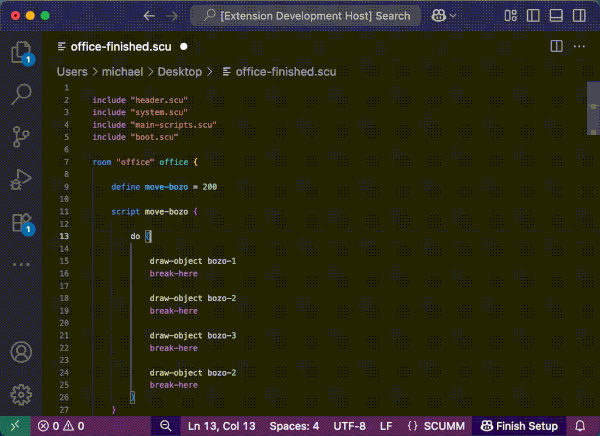
Task: Open the Source Control view
Action: (x=21, y=137)
